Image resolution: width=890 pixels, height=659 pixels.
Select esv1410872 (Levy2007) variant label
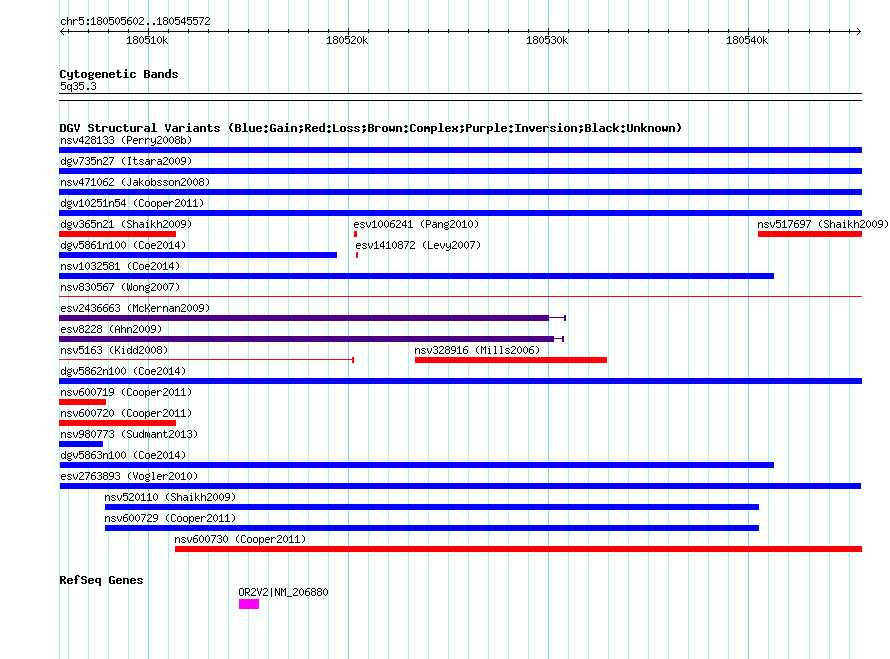pos(418,245)
